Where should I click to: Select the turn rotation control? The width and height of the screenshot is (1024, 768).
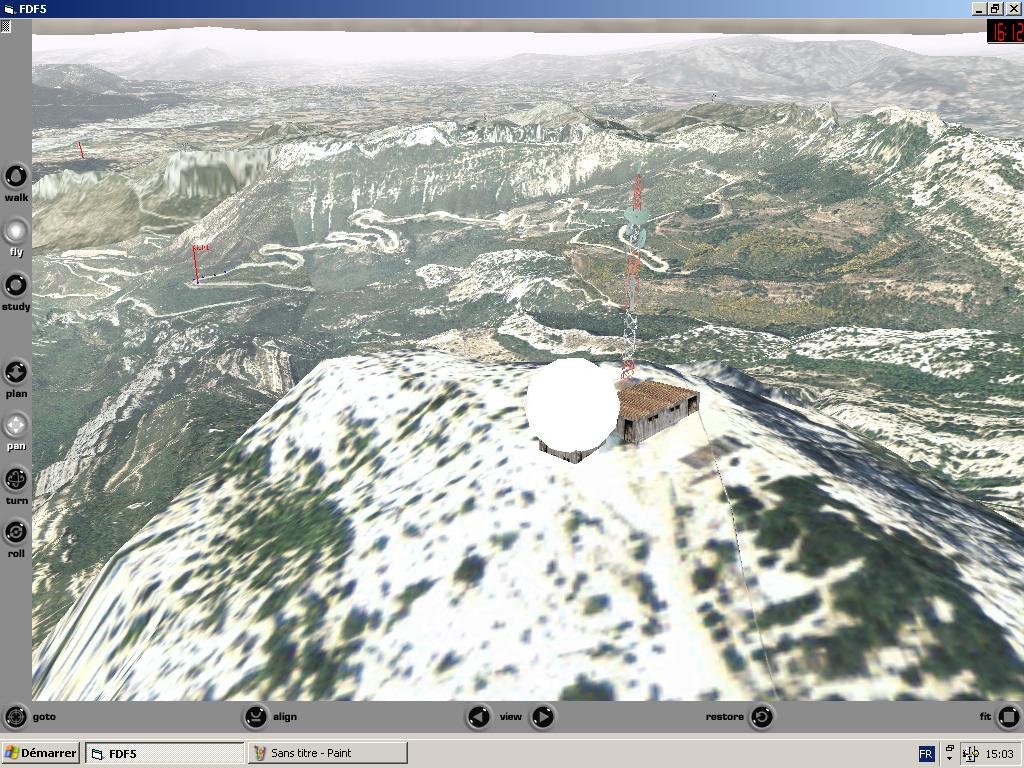tap(16, 479)
